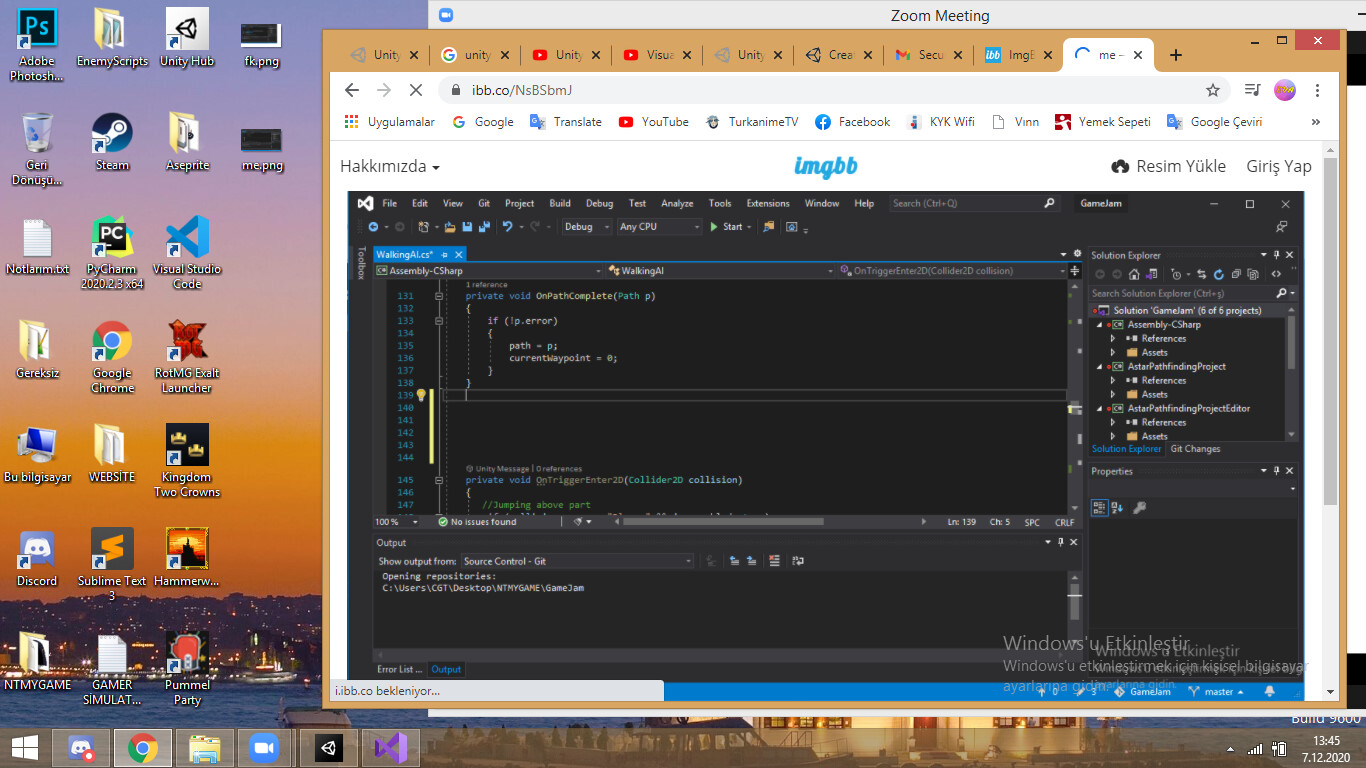Select the Gereksiz folder on desktop
Screen dimensions: 1366x768
[37, 350]
